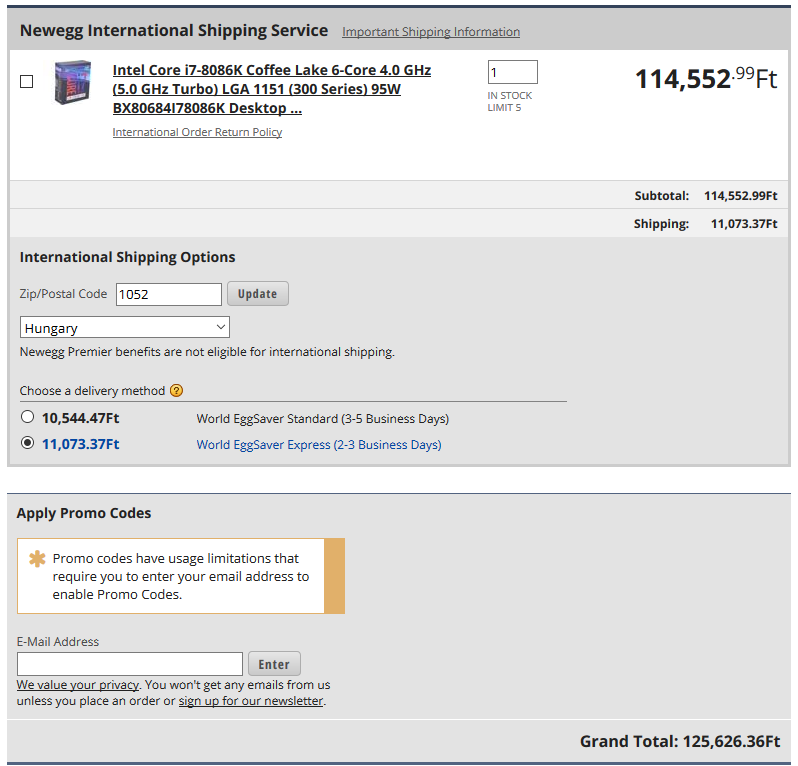
Task: Click the Newegg Premier benefits notice text
Action: tap(207, 352)
